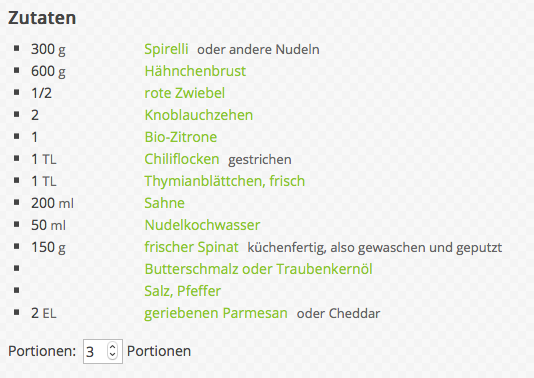
Task: Increase portions with the stepper up arrow
Action: [112, 347]
